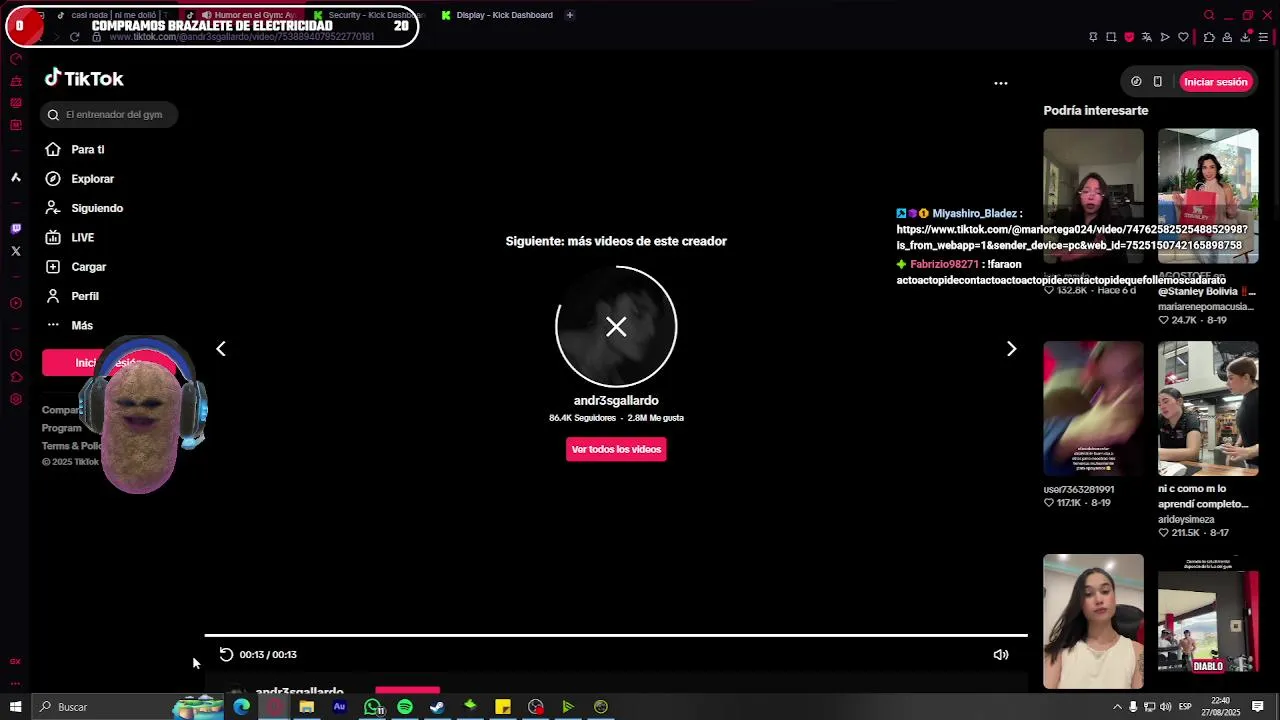This screenshot has height=720, width=1280.
Task: Click the TikTok logo
Action: pos(84,79)
